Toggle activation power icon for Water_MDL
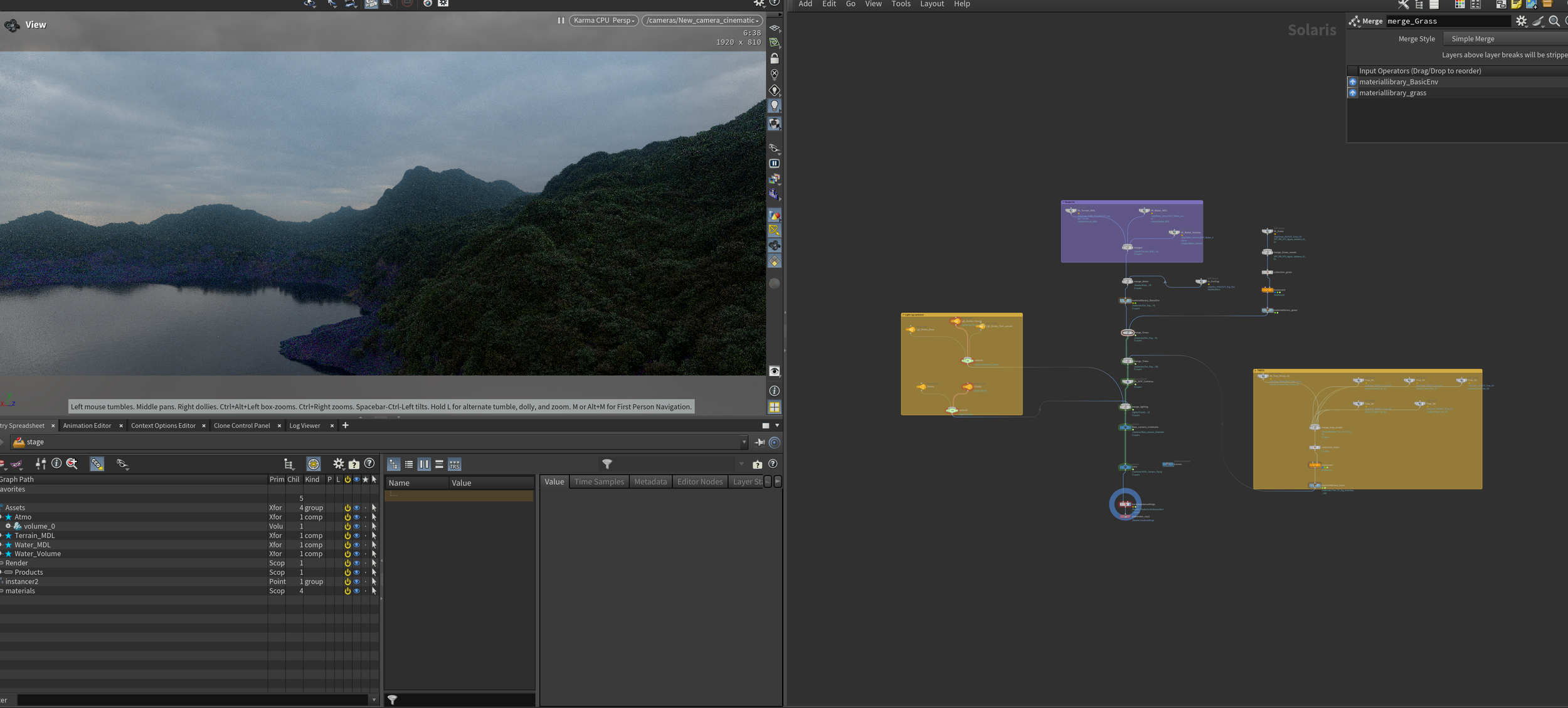This screenshot has height=708, width=1568. tap(347, 545)
